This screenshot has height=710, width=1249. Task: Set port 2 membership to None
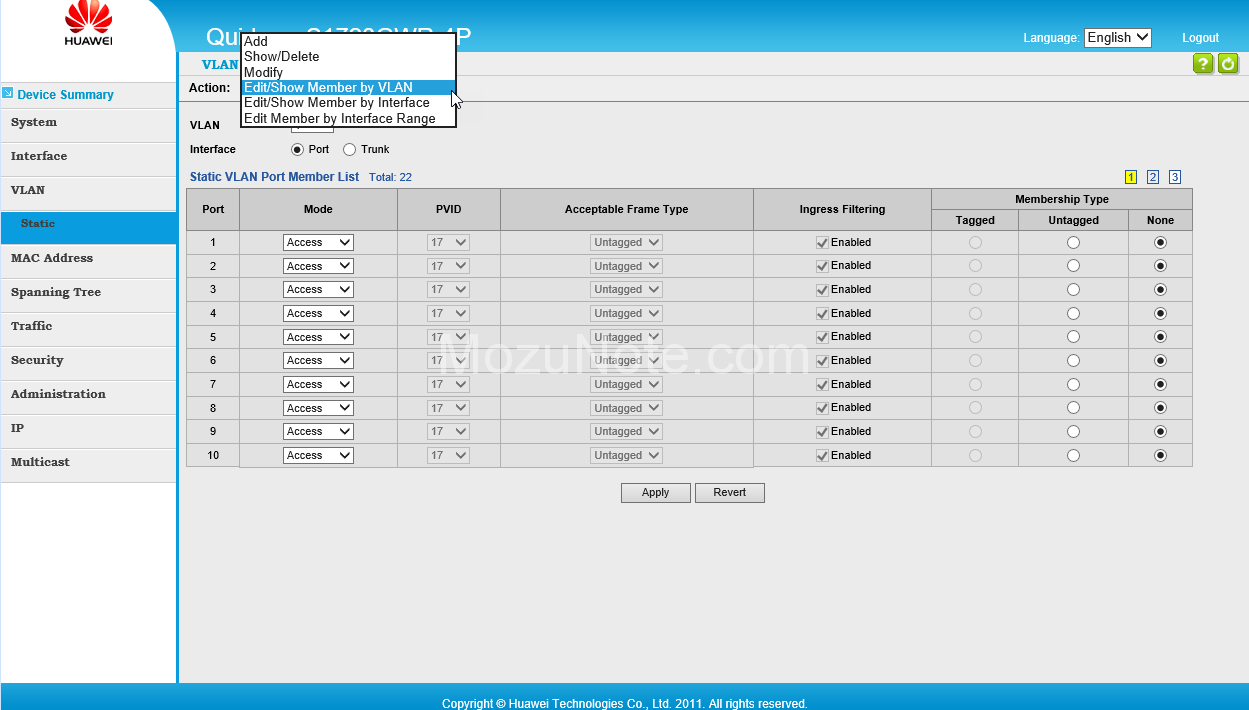1160,266
